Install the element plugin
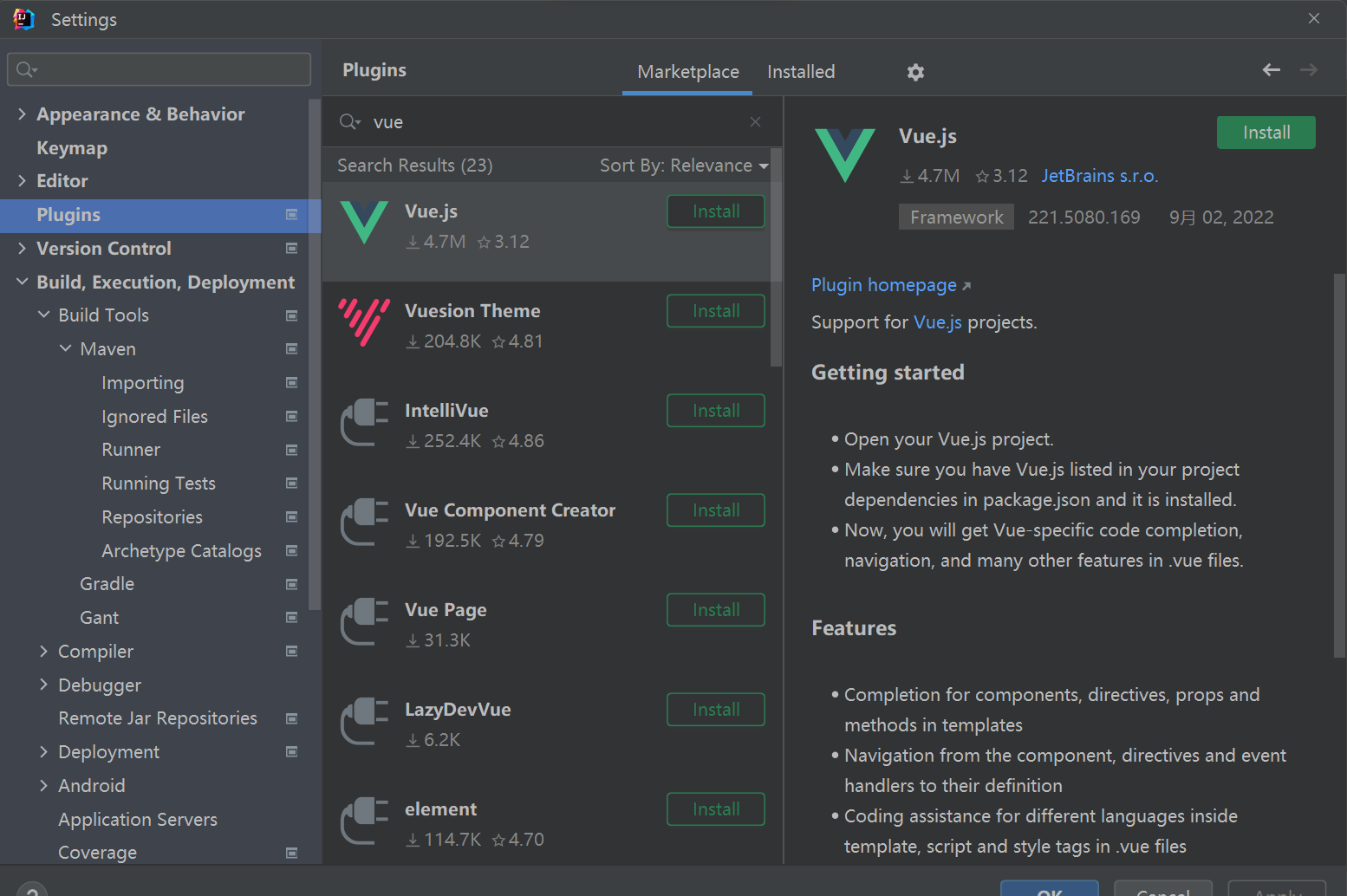The image size is (1347, 896). tap(716, 809)
